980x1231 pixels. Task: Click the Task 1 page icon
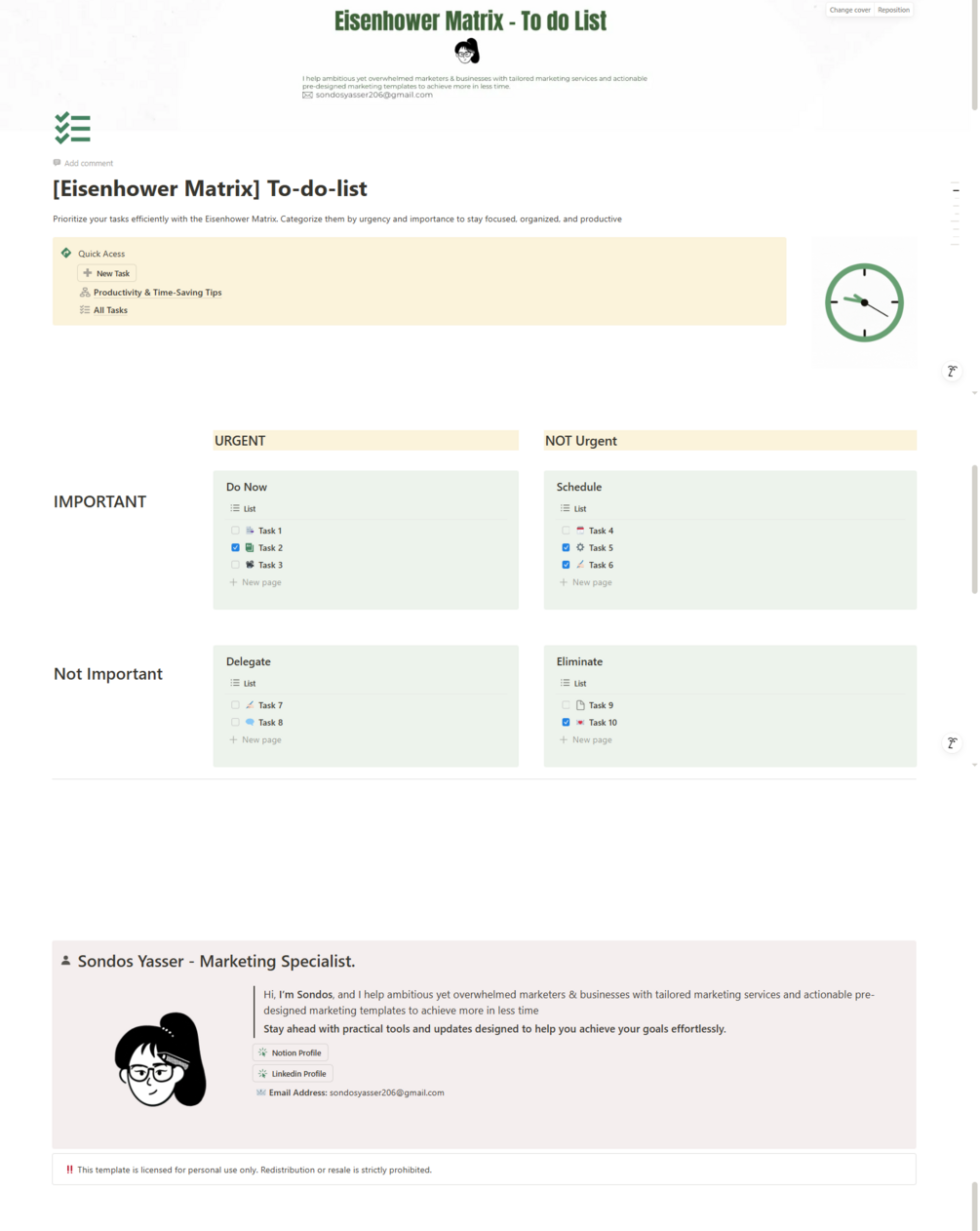(x=250, y=531)
